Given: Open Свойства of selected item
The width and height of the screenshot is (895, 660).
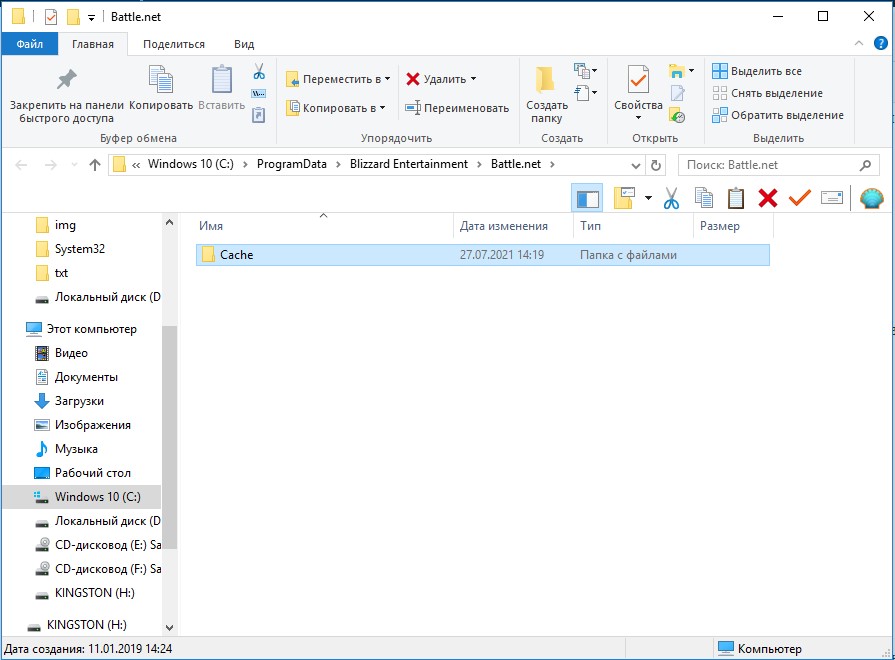Looking at the screenshot, I should [638, 92].
